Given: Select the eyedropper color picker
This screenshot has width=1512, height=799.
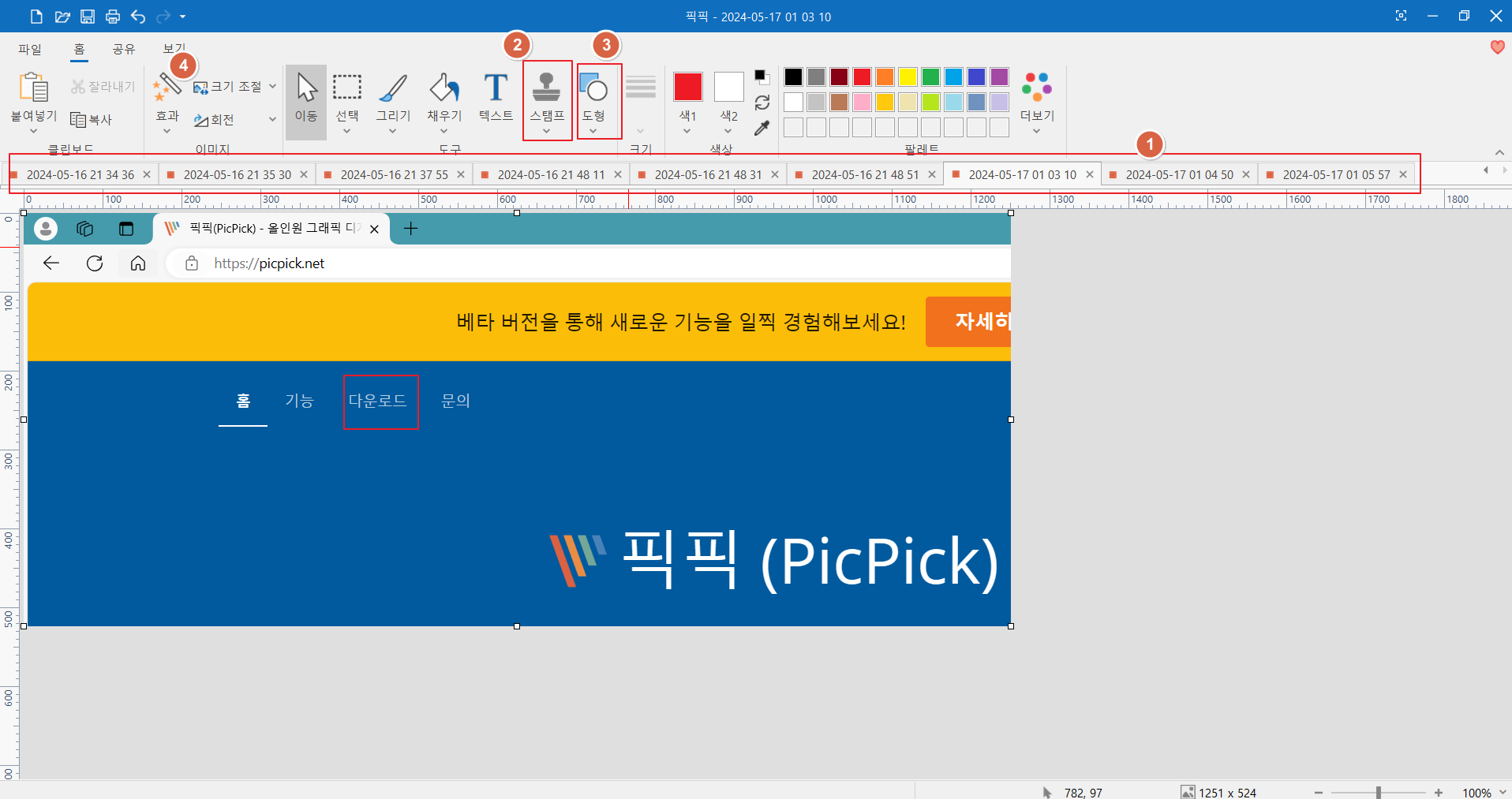Looking at the screenshot, I should pyautogui.click(x=762, y=128).
